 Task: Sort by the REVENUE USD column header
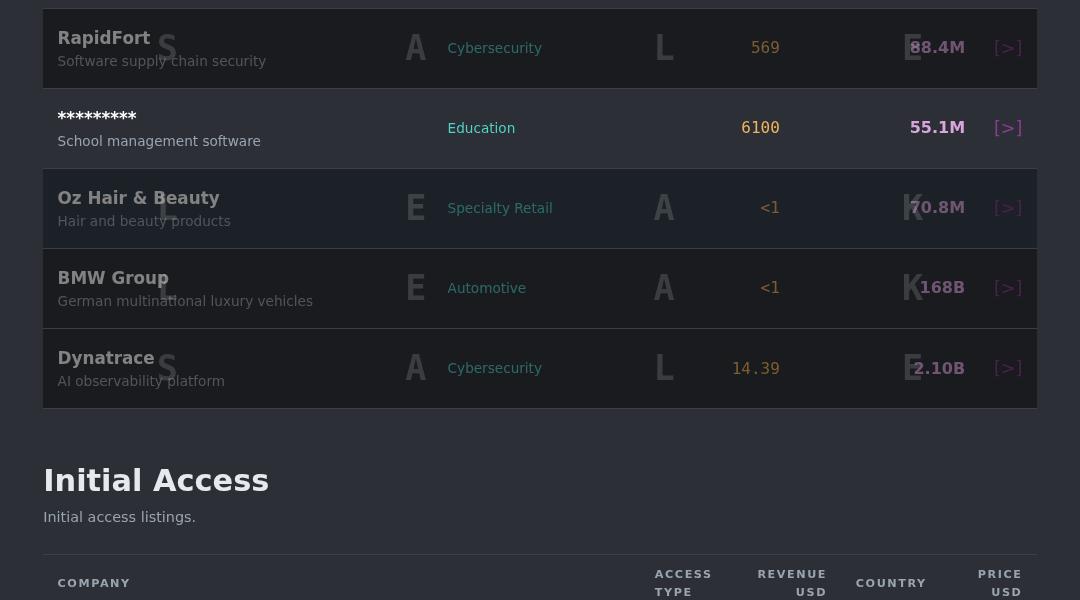click(791, 583)
